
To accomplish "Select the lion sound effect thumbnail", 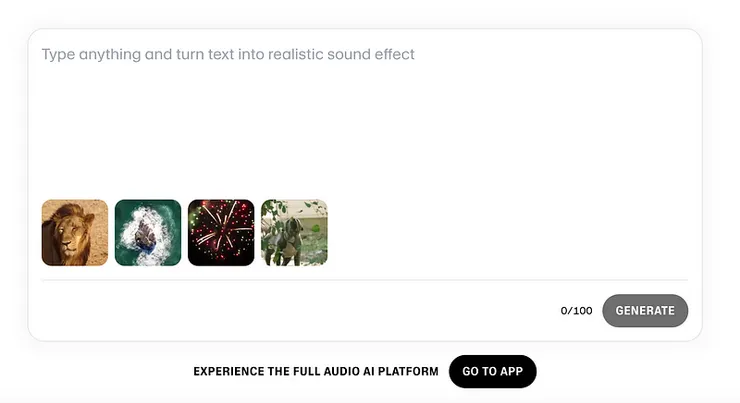I will (75, 233).
